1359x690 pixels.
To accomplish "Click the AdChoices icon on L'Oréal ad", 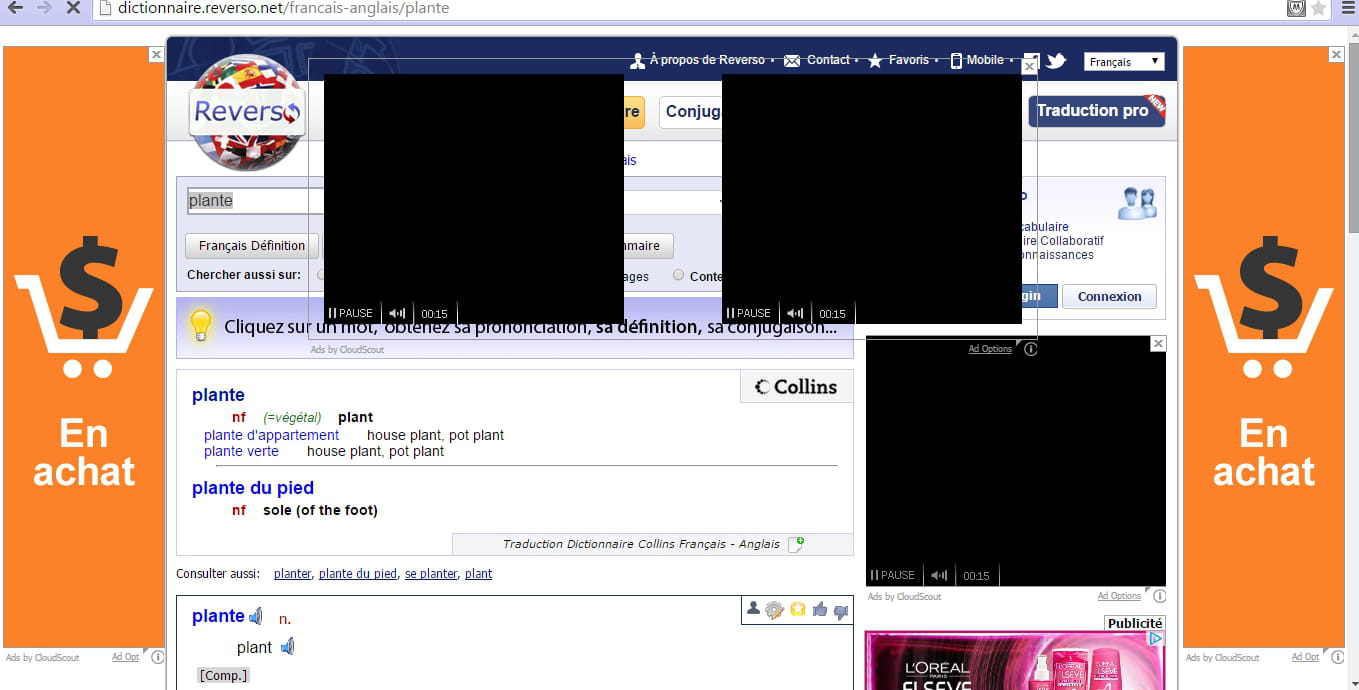I will coord(1155,638).
